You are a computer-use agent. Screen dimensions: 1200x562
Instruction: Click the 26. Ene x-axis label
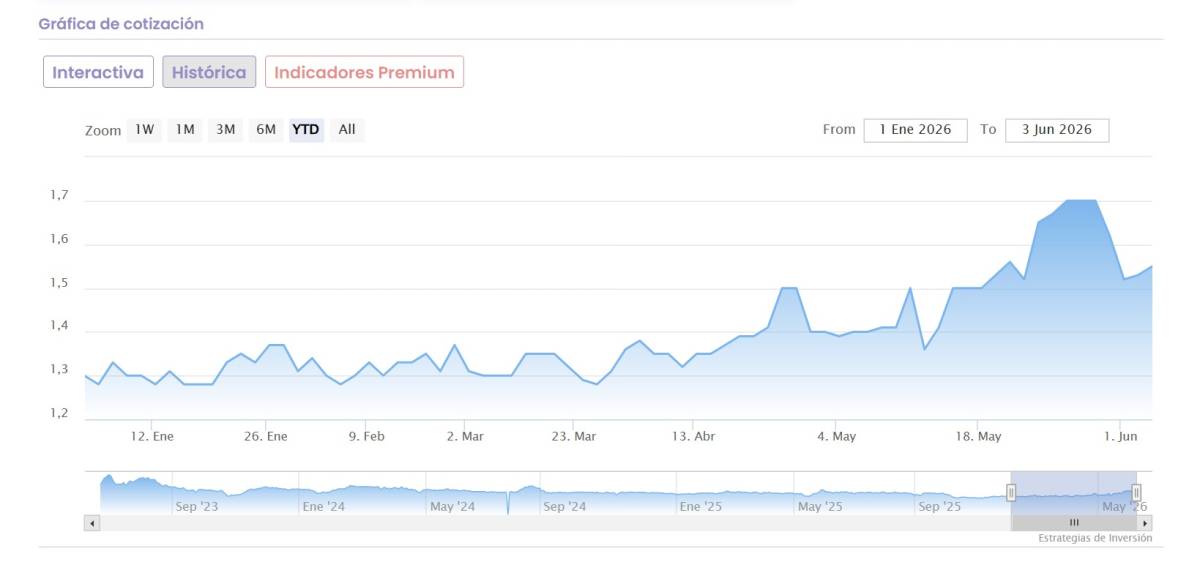tap(265, 436)
